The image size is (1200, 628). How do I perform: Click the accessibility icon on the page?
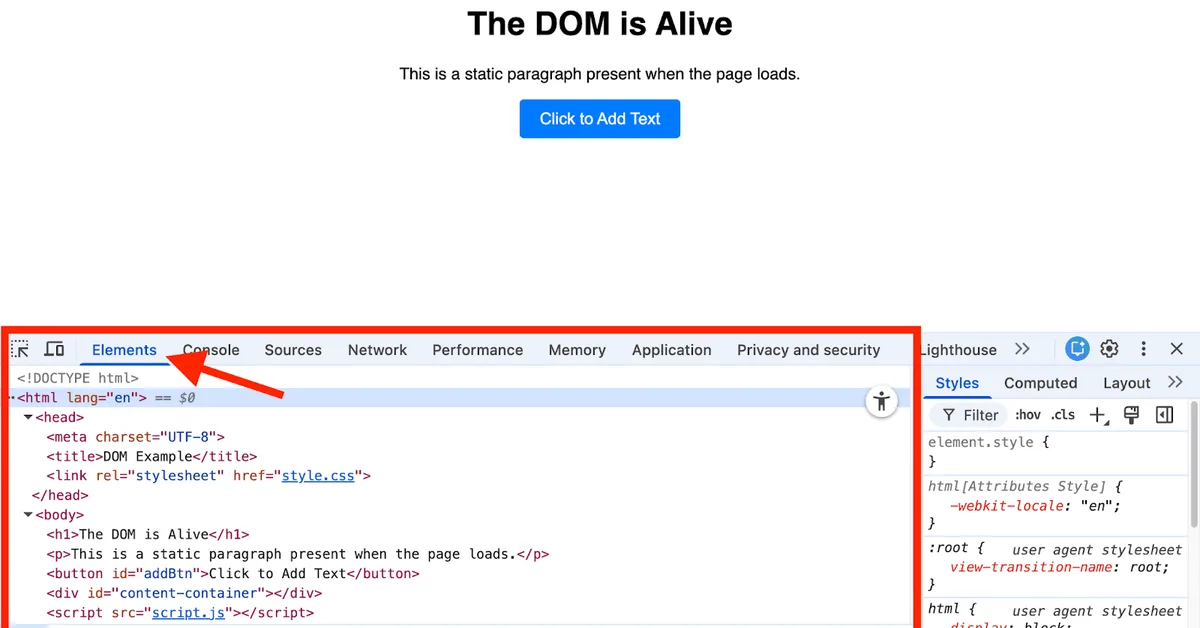[x=881, y=401]
